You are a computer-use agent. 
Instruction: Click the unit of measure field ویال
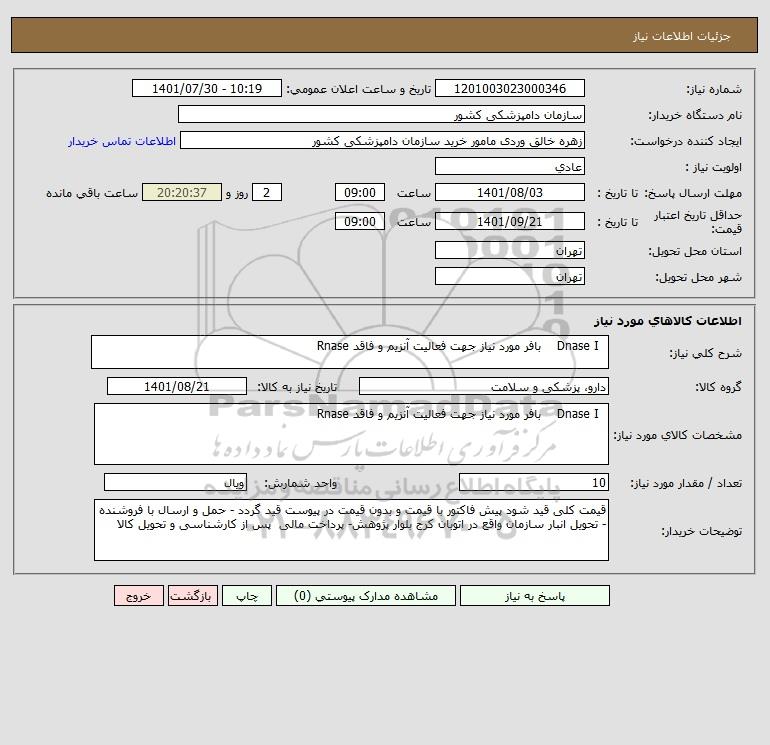pyautogui.click(x=175, y=482)
